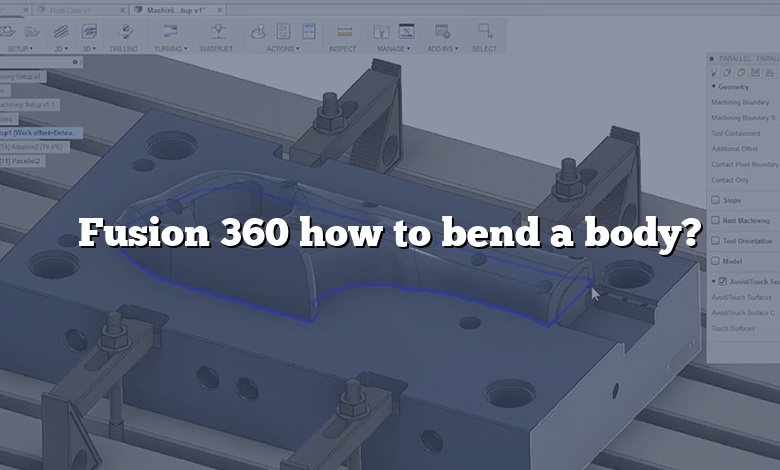This screenshot has height=470, width=780.
Task: Open the ACTIONS dropdown menu
Action: pyautogui.click(x=283, y=49)
